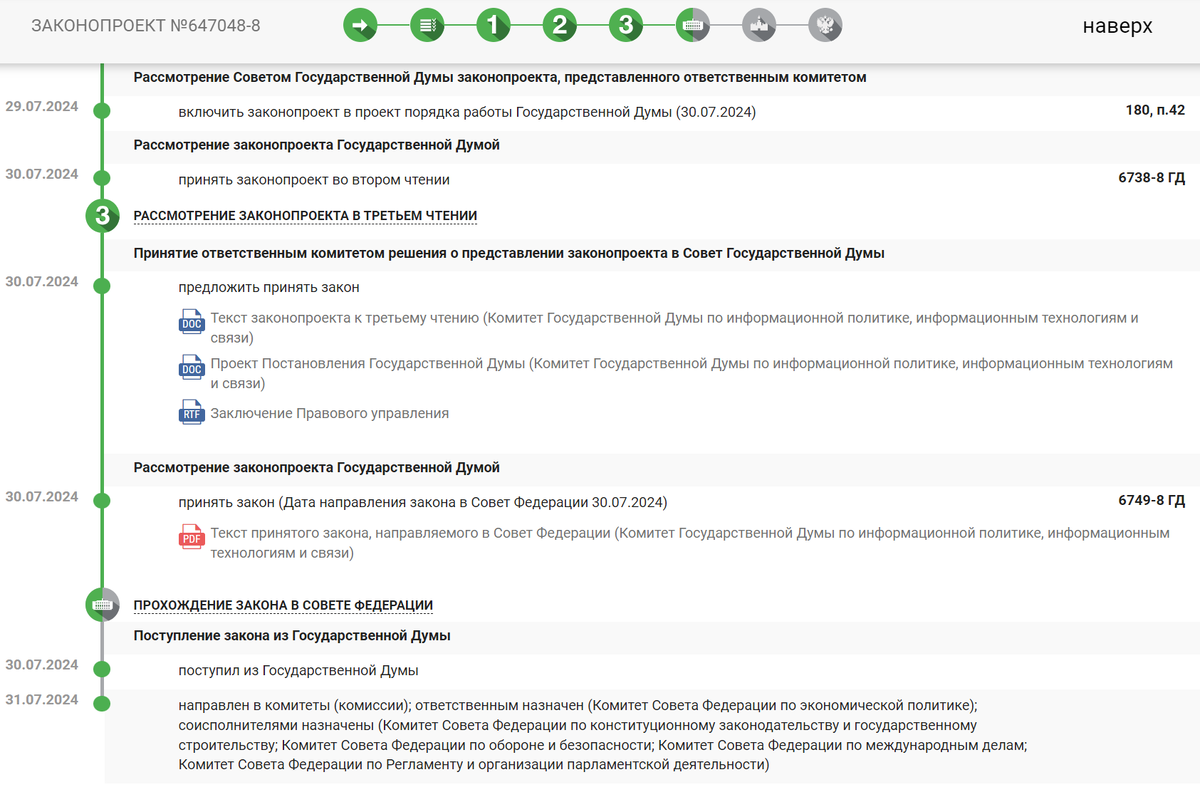Click timeline dot for 'поступил из Государственной Думы'

click(101, 669)
